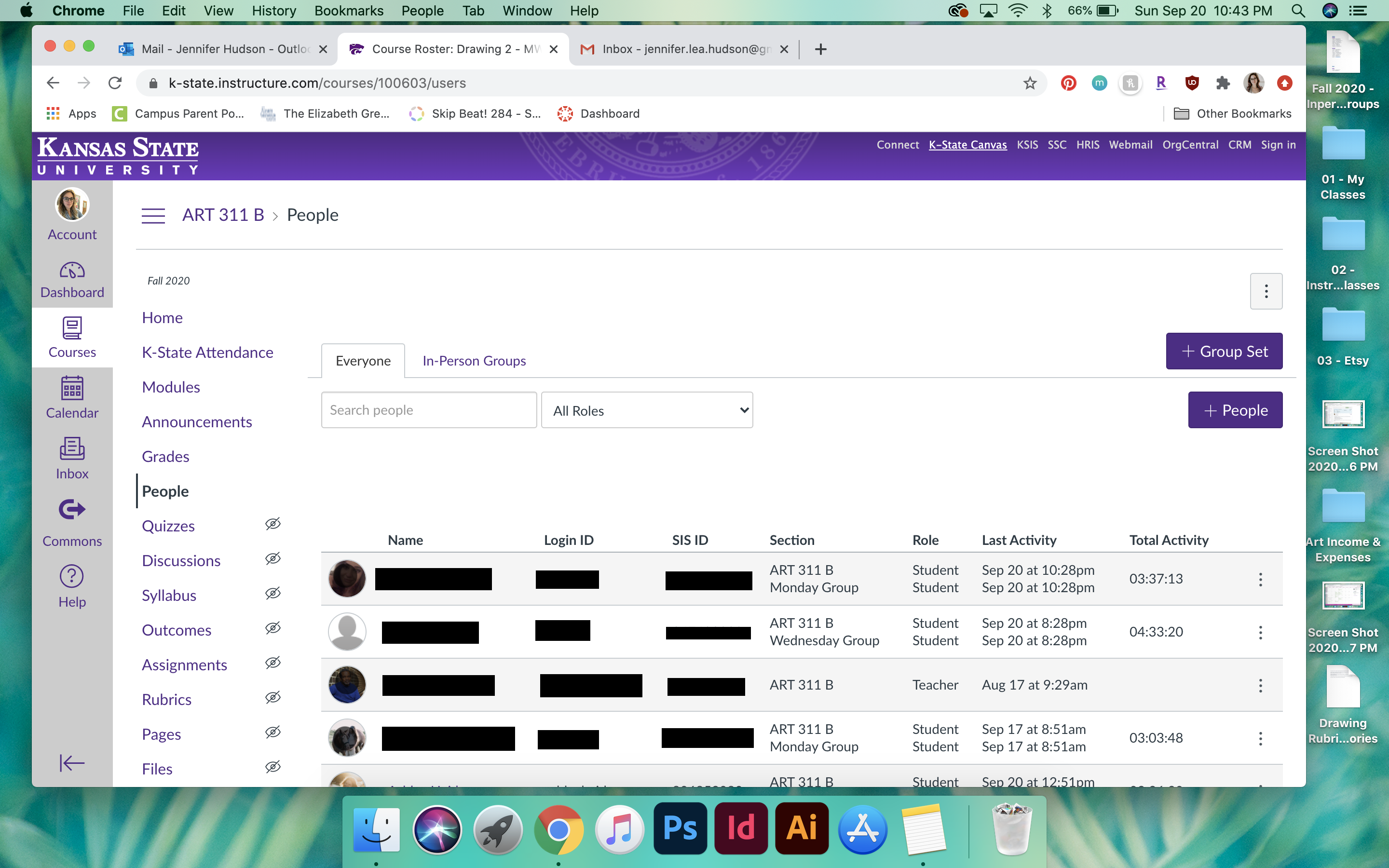
Task: Click the hamburger menu beside ART 311 B
Action: 153,215
